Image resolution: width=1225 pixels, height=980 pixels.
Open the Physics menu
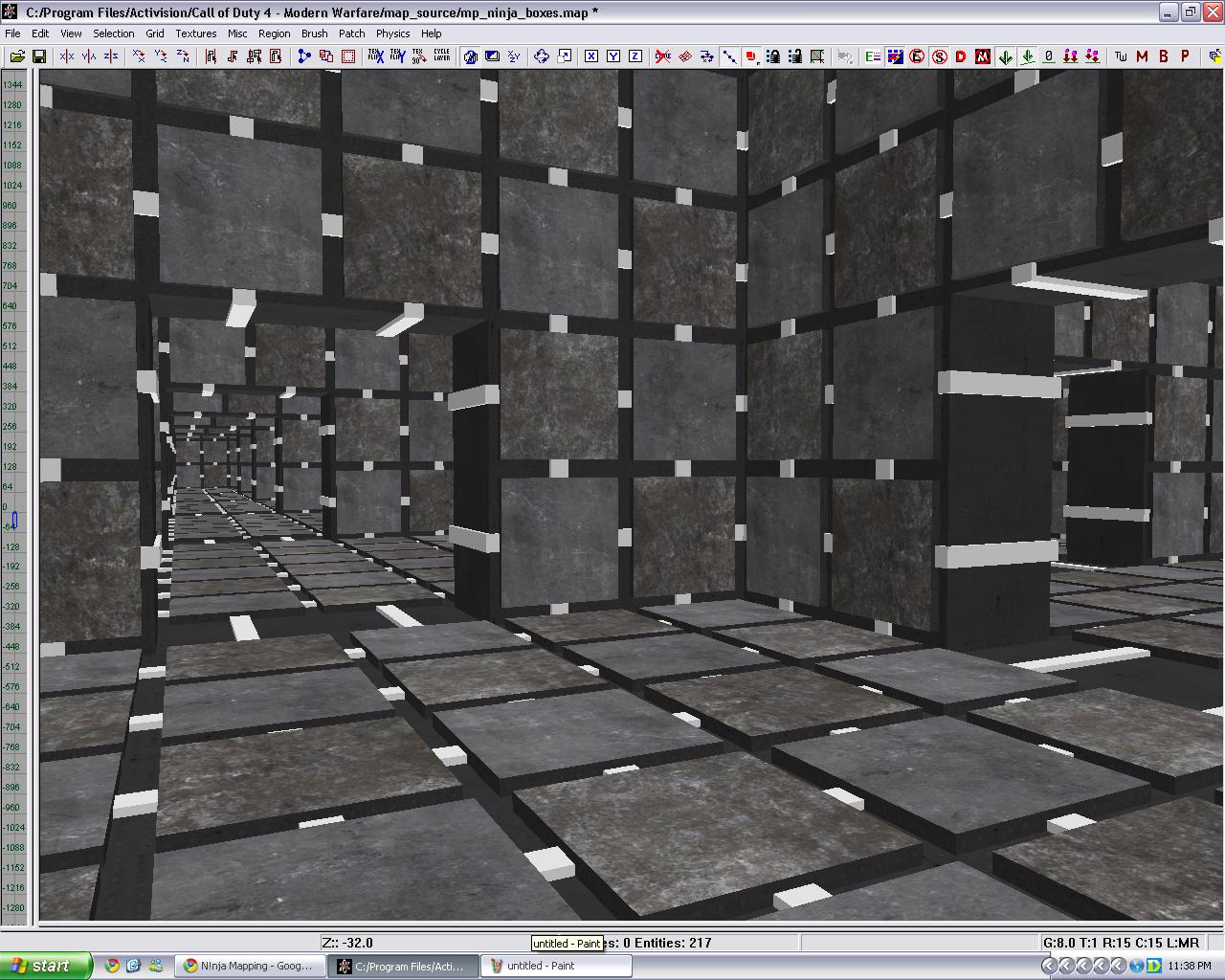click(393, 33)
